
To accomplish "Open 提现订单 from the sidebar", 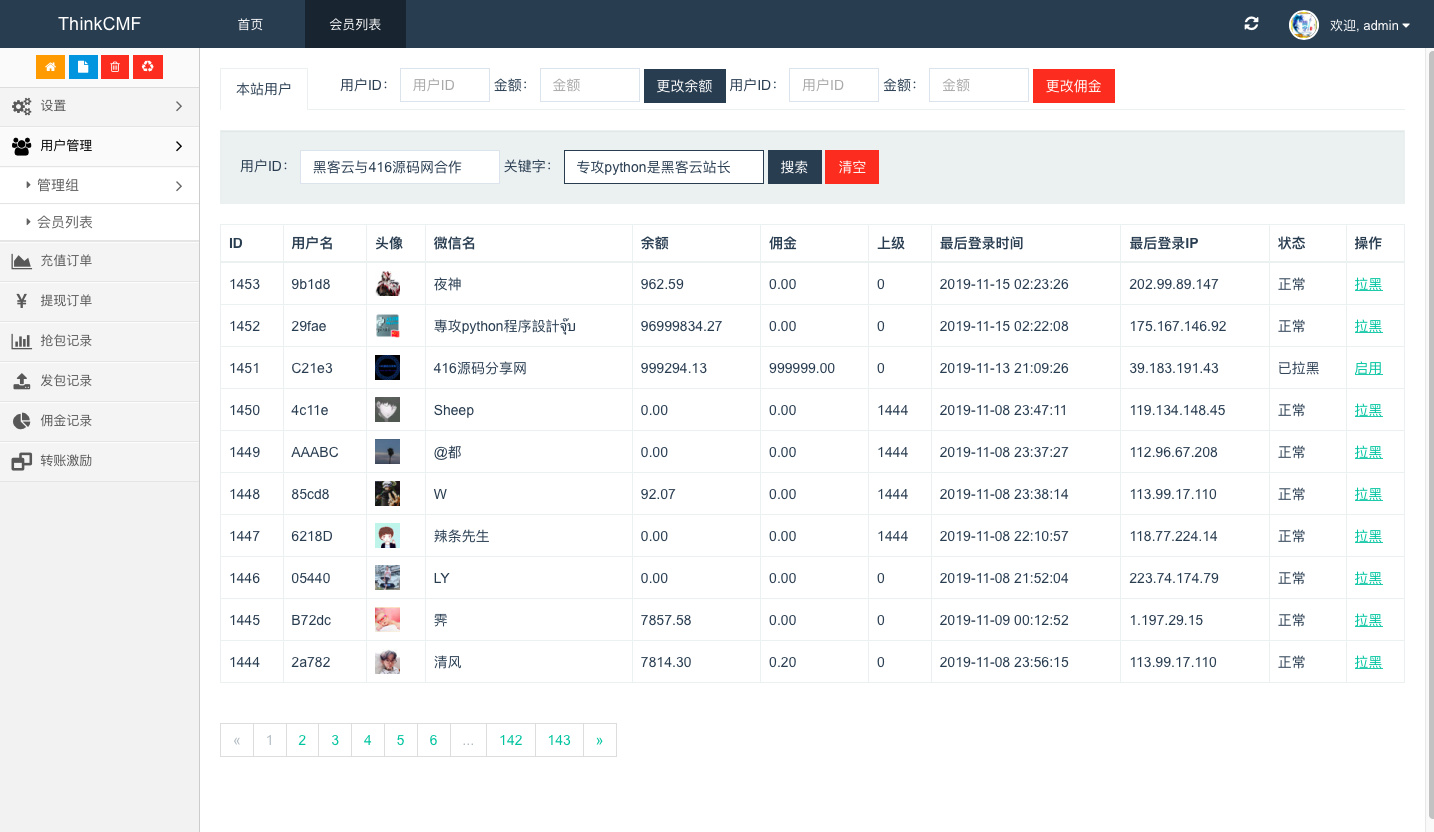I will (66, 301).
